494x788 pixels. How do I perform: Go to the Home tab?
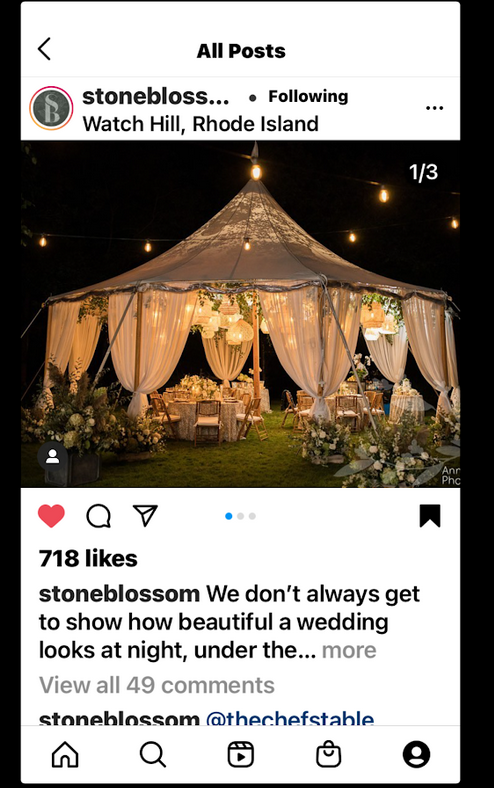pos(65,754)
